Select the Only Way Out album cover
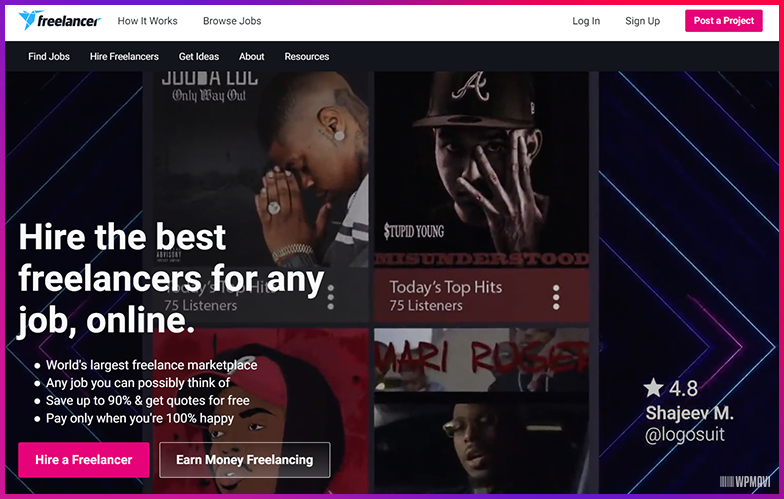 [260, 169]
